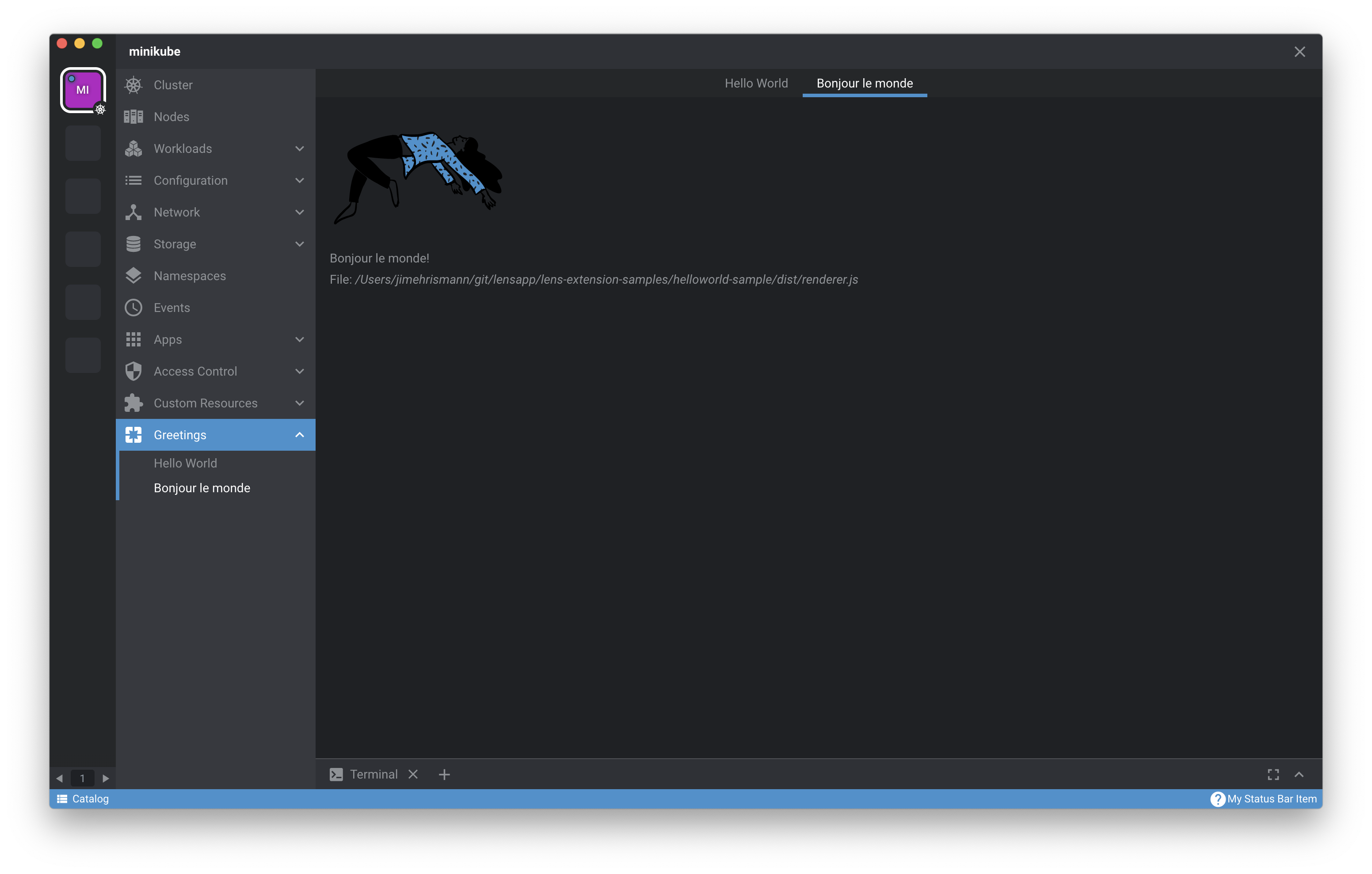The image size is (1372, 874).
Task: Expand the Workloads section
Action: [x=300, y=148]
